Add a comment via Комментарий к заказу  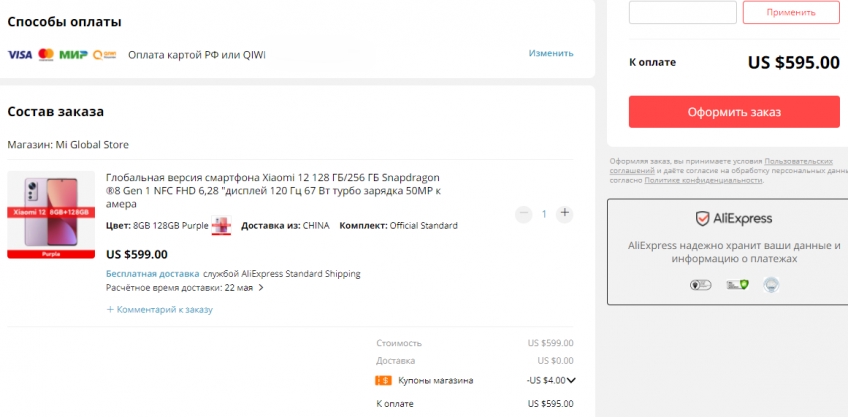point(160,310)
